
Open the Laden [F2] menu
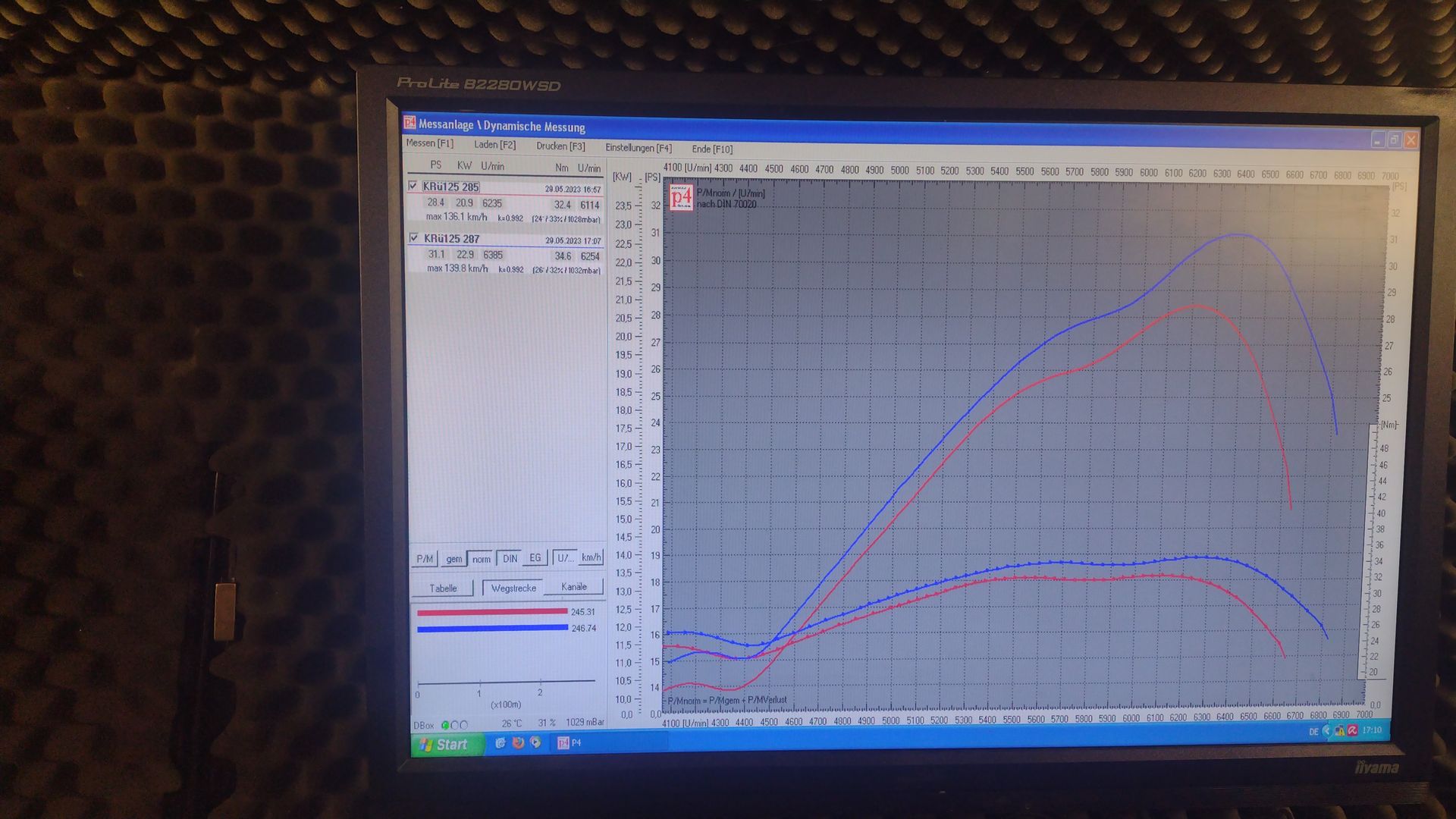tap(494, 145)
